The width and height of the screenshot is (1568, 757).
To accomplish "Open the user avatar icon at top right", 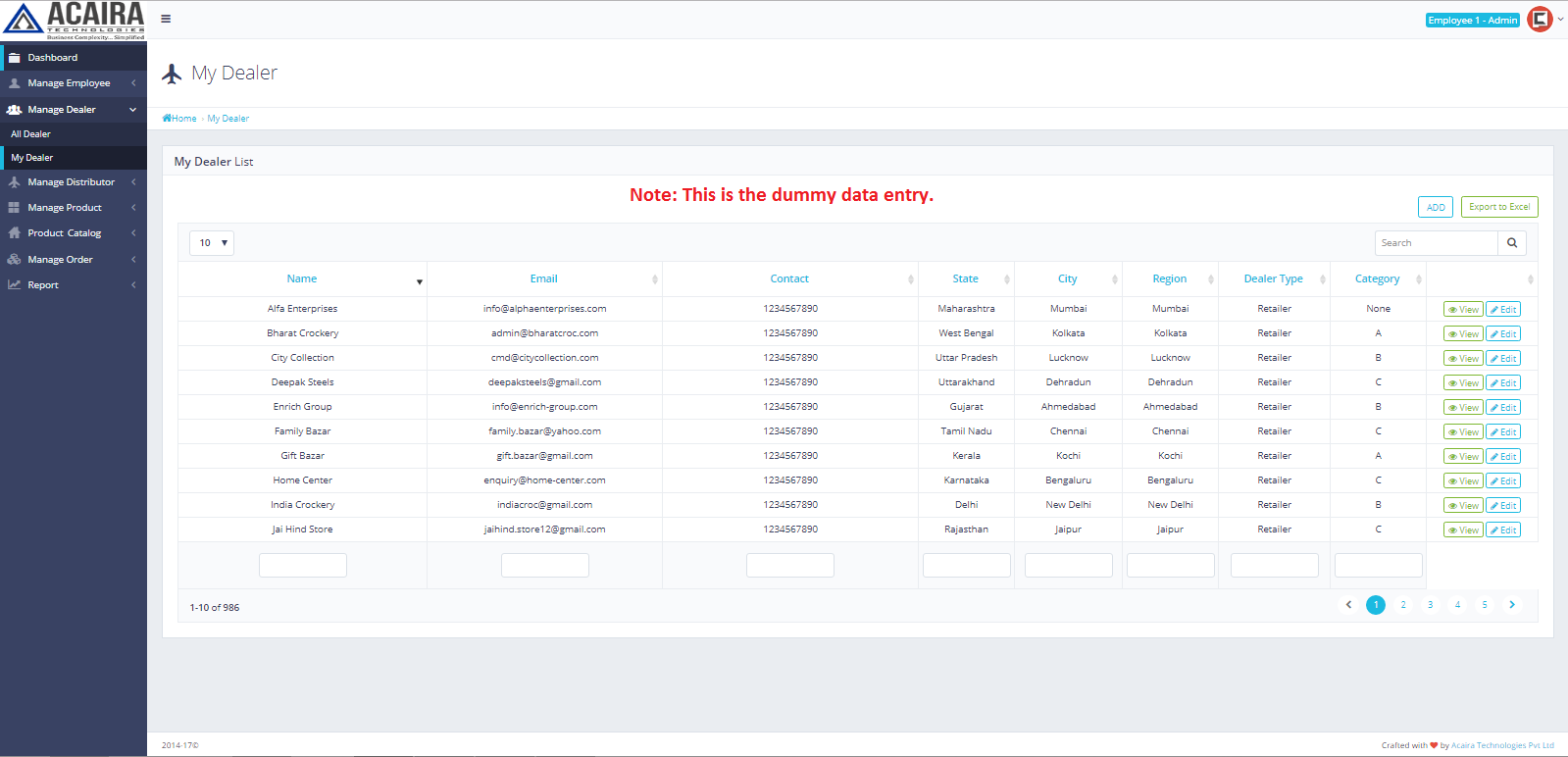I will pyautogui.click(x=1540, y=20).
